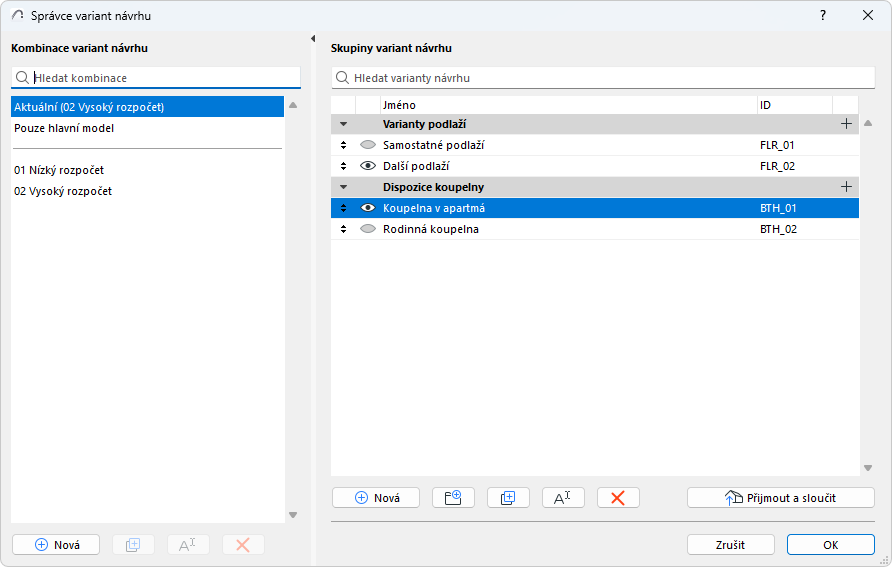The image size is (892, 567).
Task: Click Přijmout a sloučit button
Action: click(x=780, y=498)
